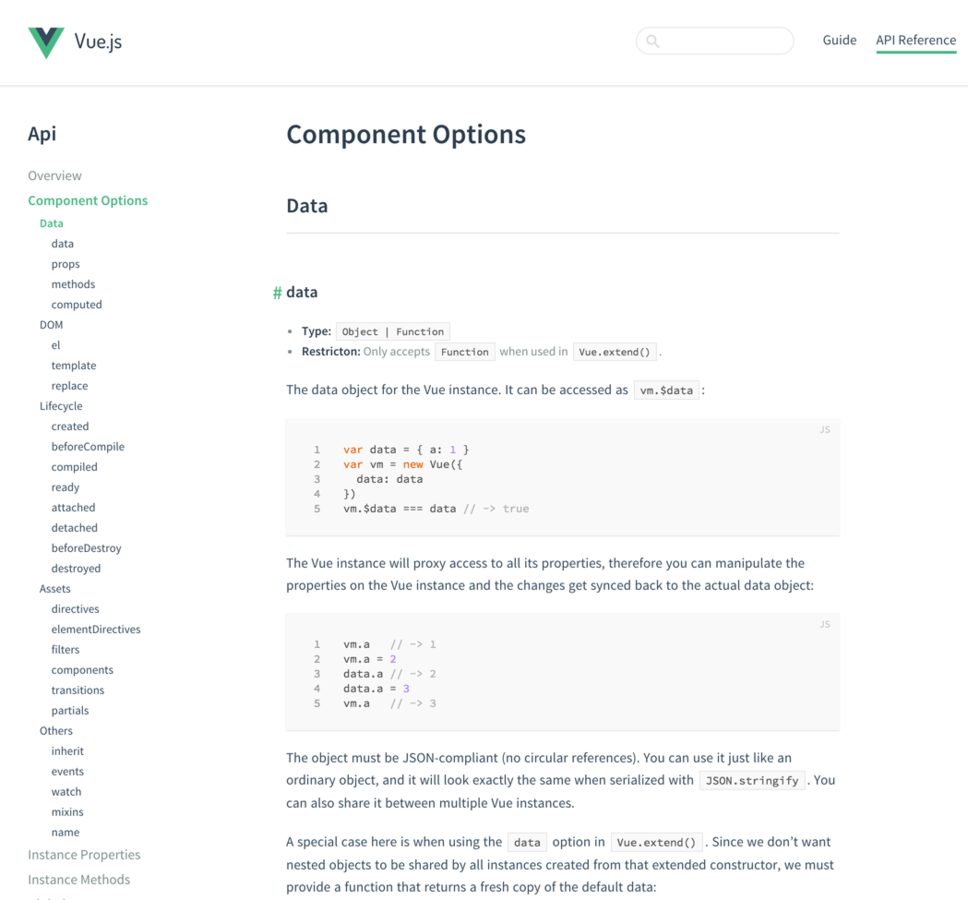Open the Guide nav tab

839,40
